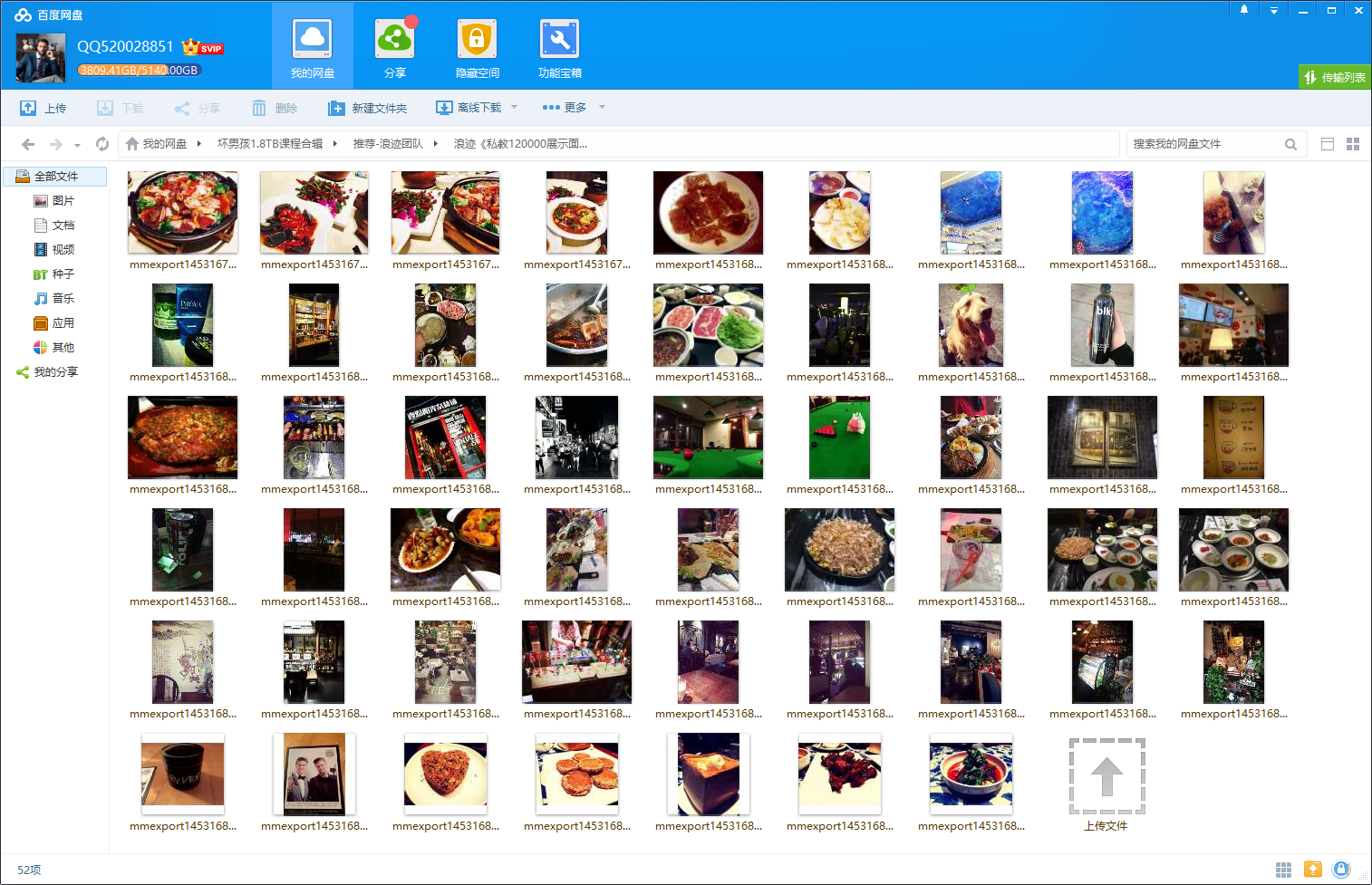Expand the 离线下载 dropdown arrow
Image resolution: width=1372 pixels, height=885 pixels.
tap(514, 107)
